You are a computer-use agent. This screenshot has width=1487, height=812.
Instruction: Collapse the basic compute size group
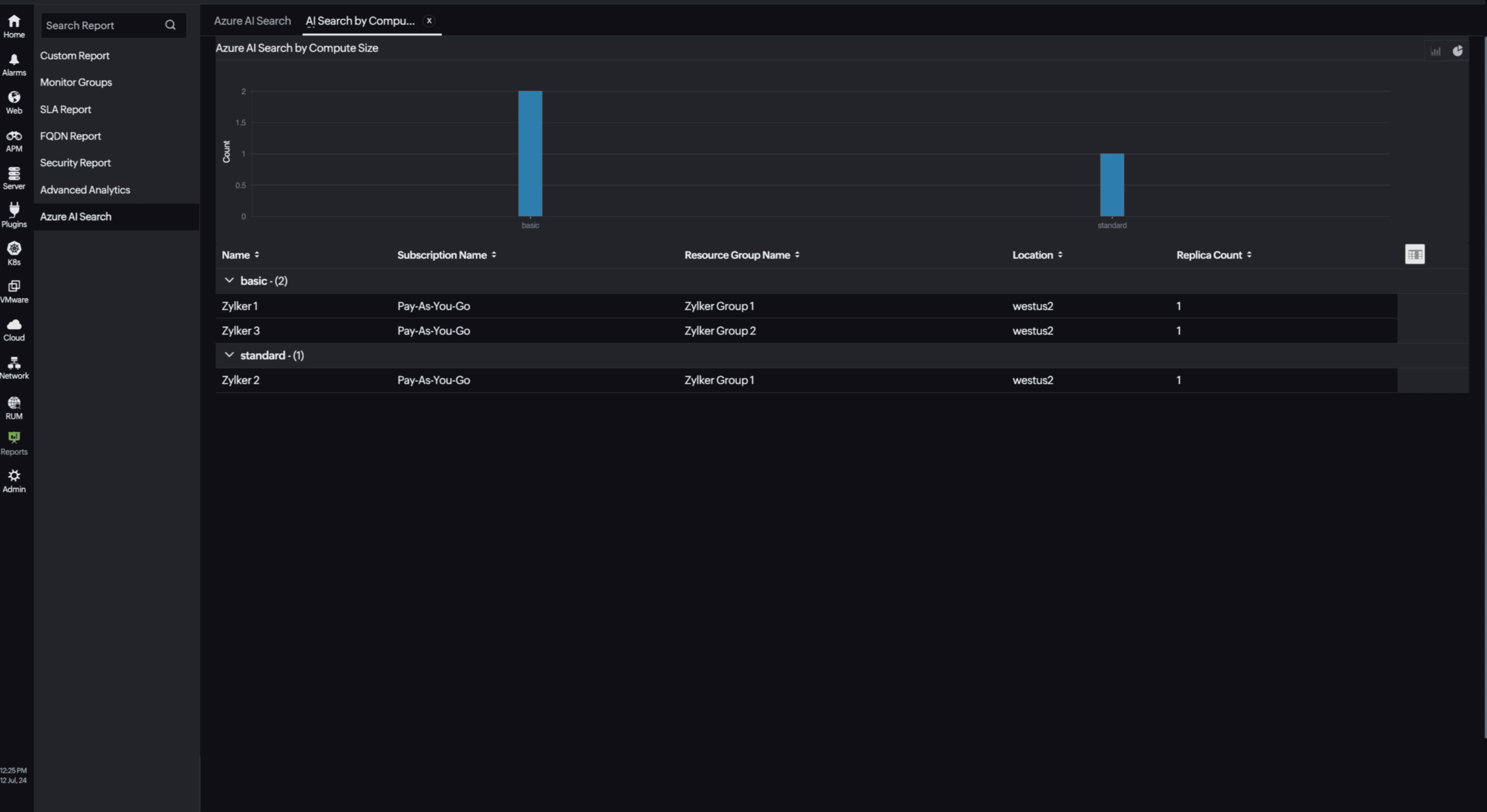point(229,280)
